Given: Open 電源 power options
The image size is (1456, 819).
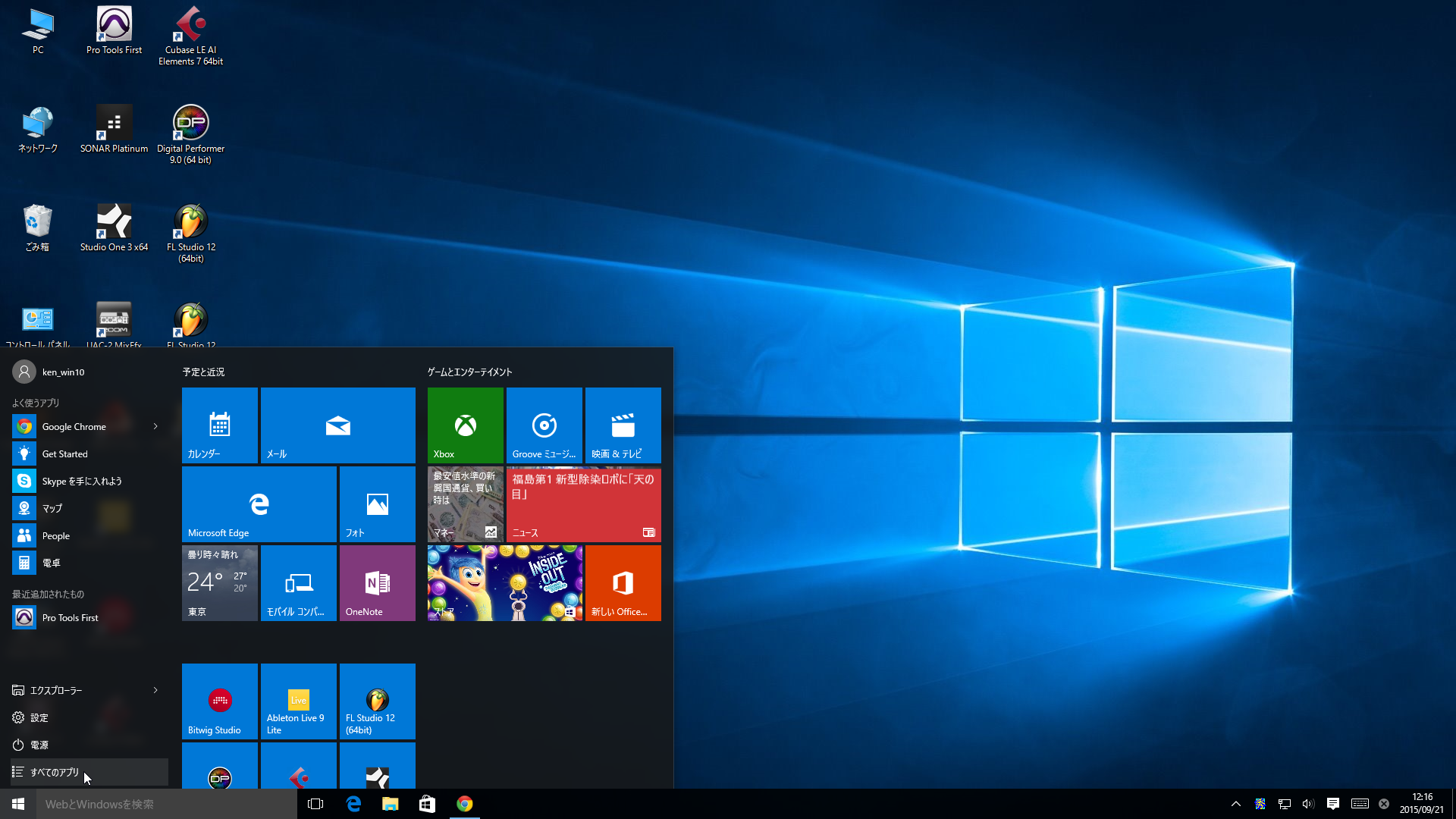Looking at the screenshot, I should click(x=89, y=745).
